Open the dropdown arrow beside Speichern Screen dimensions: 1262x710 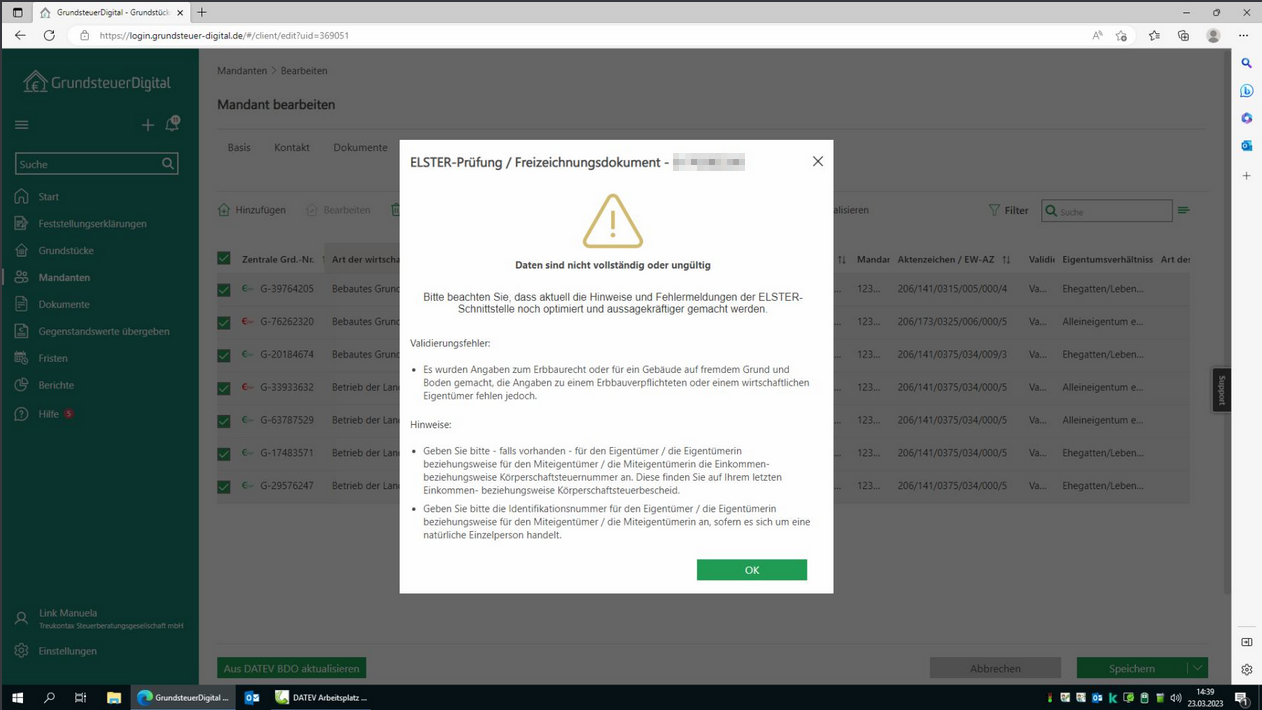1197,668
